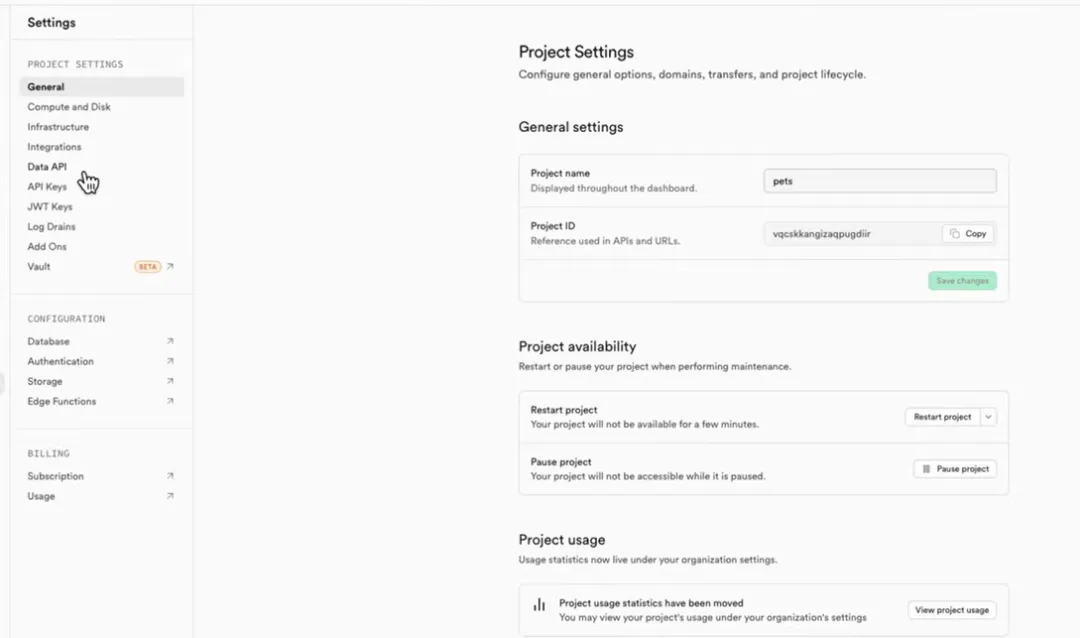Select Data API in the sidebar
Image resolution: width=1080 pixels, height=638 pixels.
47,167
